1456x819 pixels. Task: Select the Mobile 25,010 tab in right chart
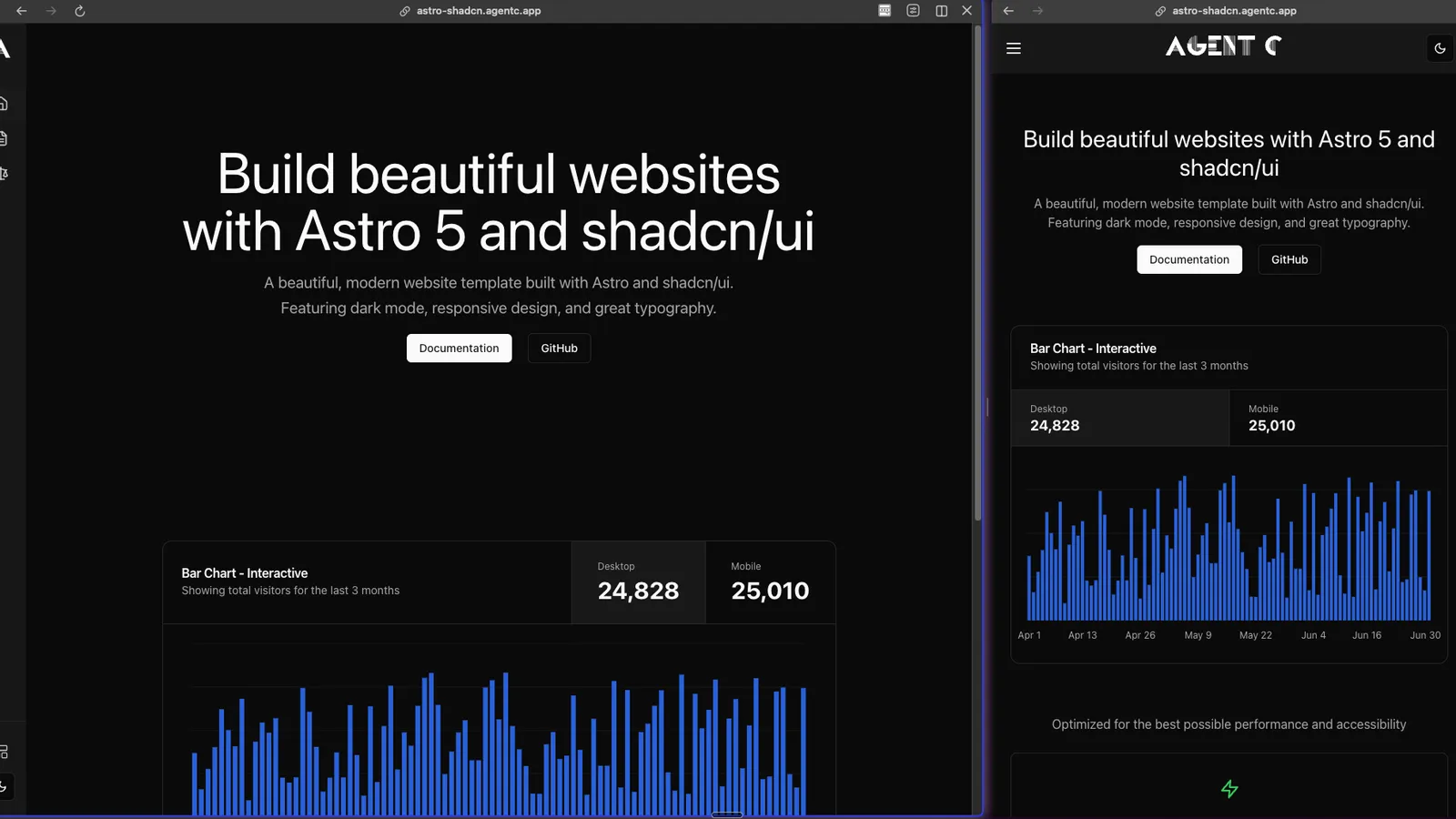pyautogui.click(x=1338, y=418)
